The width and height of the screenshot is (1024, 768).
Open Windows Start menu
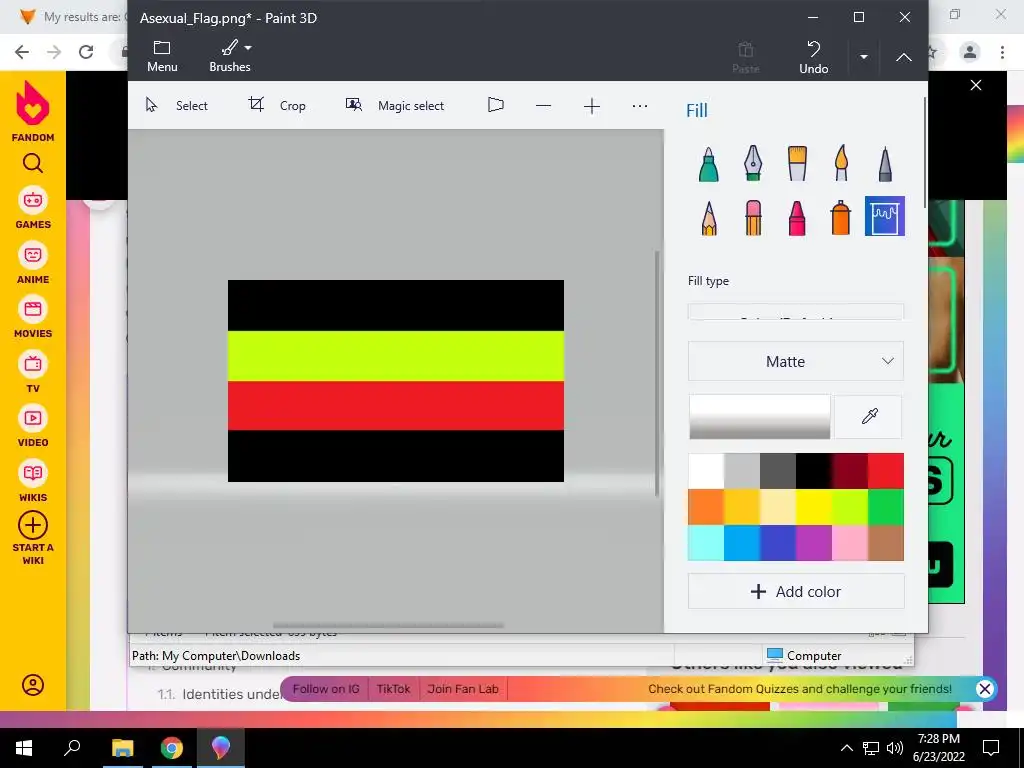tap(24, 748)
